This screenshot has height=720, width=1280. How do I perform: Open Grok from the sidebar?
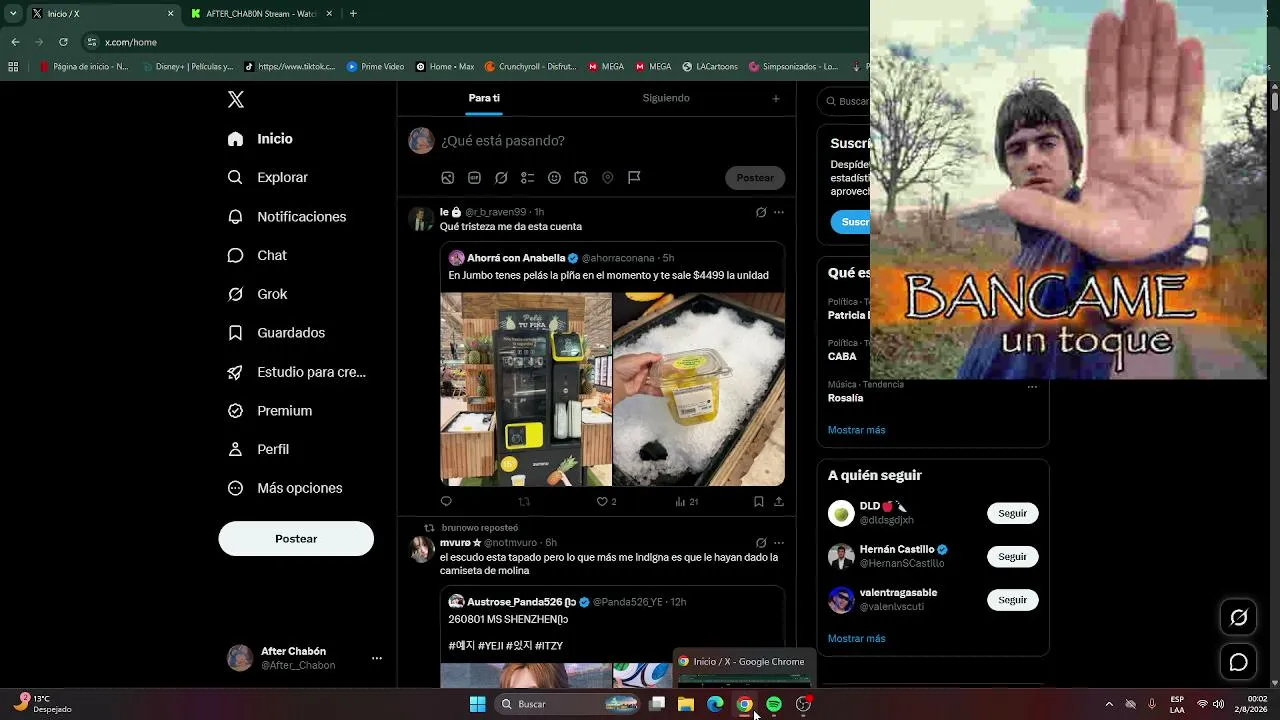point(257,294)
